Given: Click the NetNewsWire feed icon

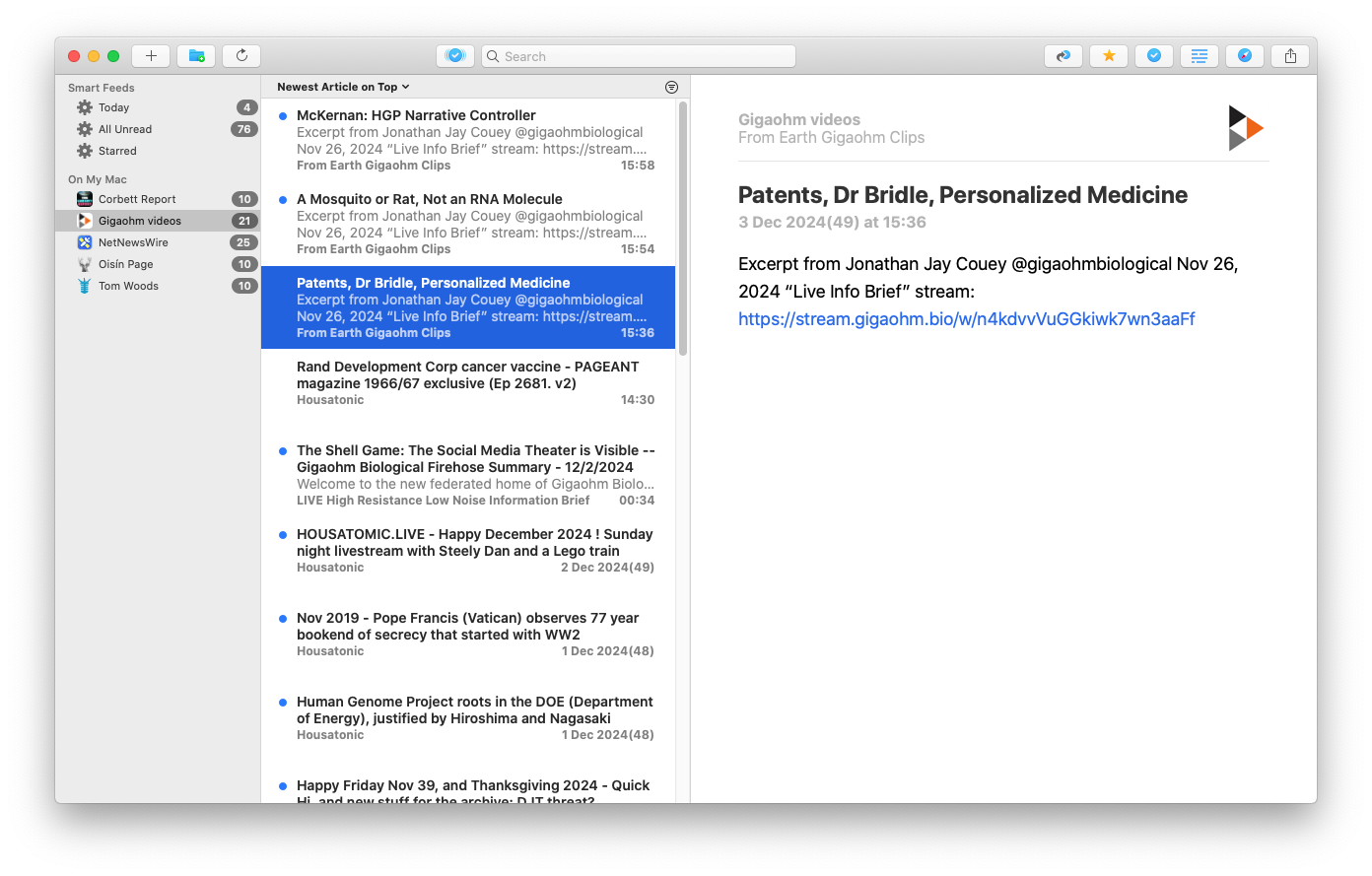Looking at the screenshot, I should tap(85, 242).
